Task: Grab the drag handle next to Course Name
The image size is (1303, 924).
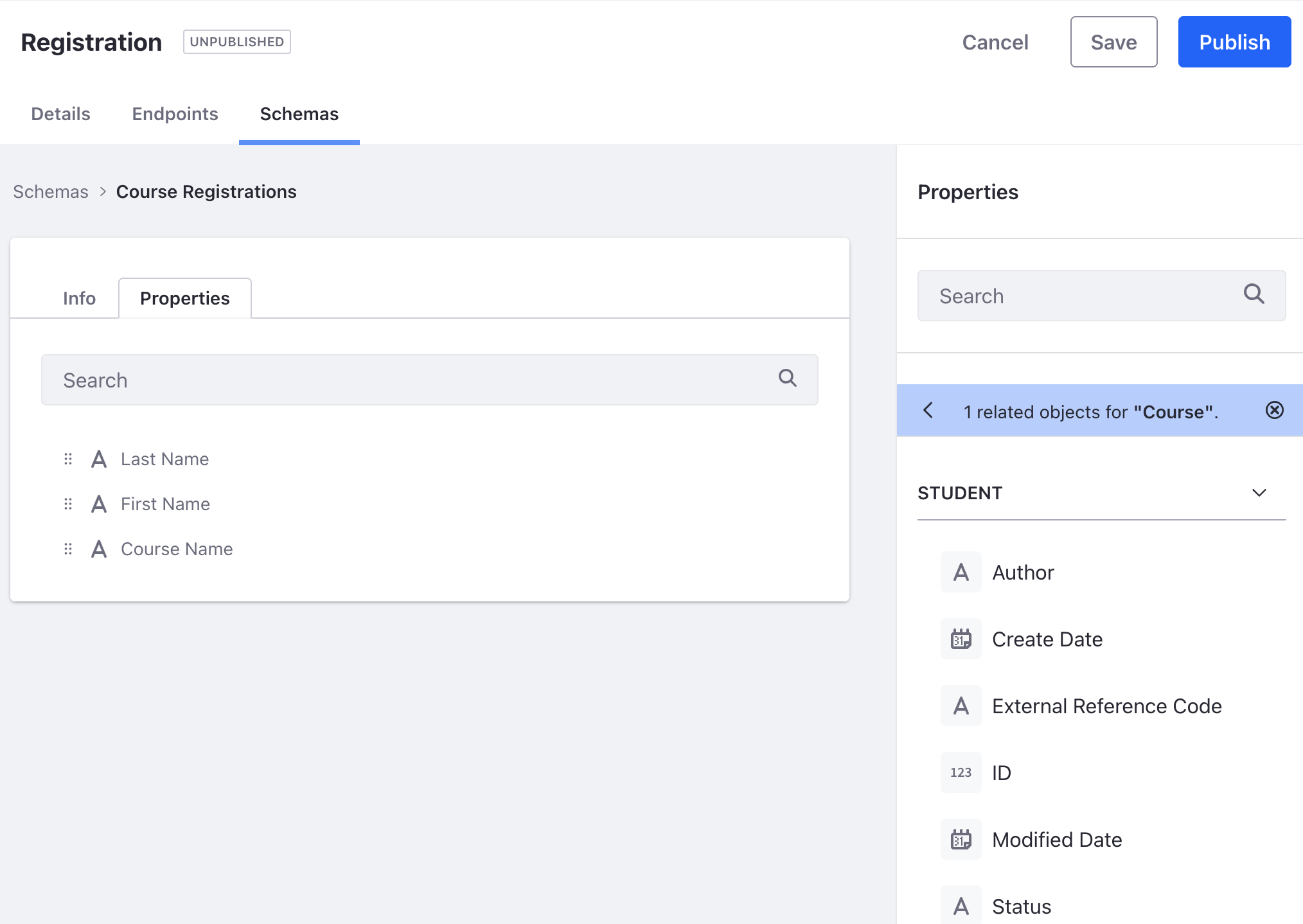Action: [68, 549]
